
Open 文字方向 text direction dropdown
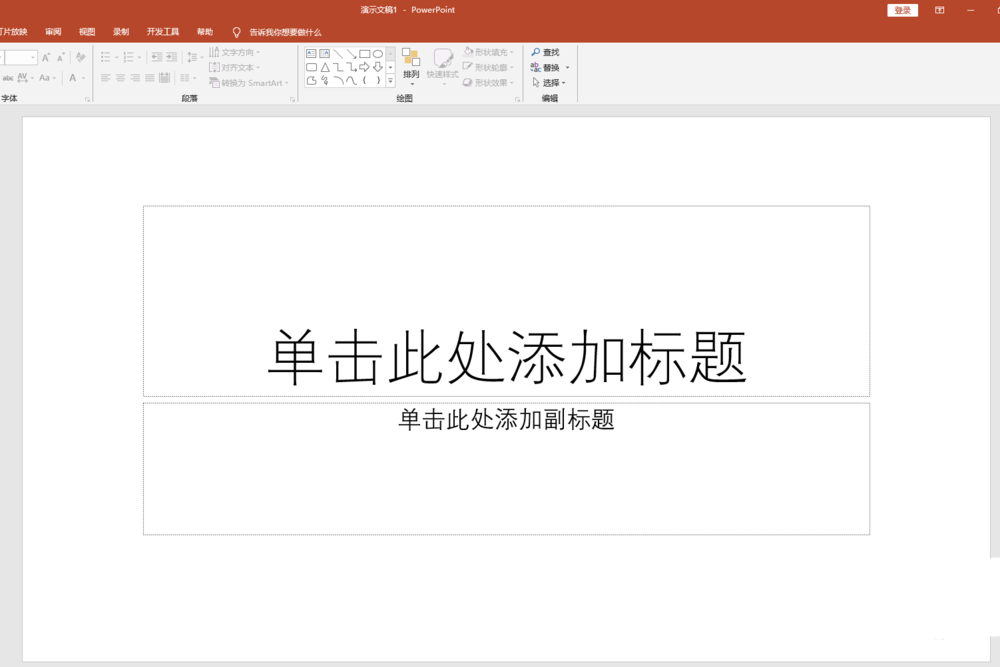click(235, 52)
